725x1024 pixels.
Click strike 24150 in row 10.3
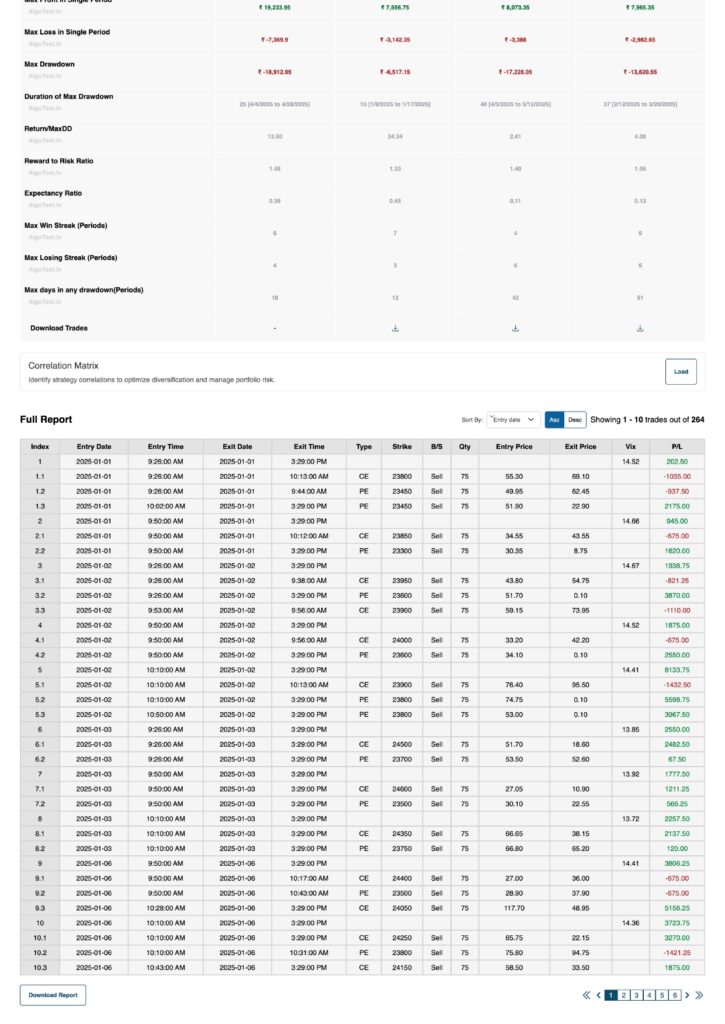click(402, 968)
